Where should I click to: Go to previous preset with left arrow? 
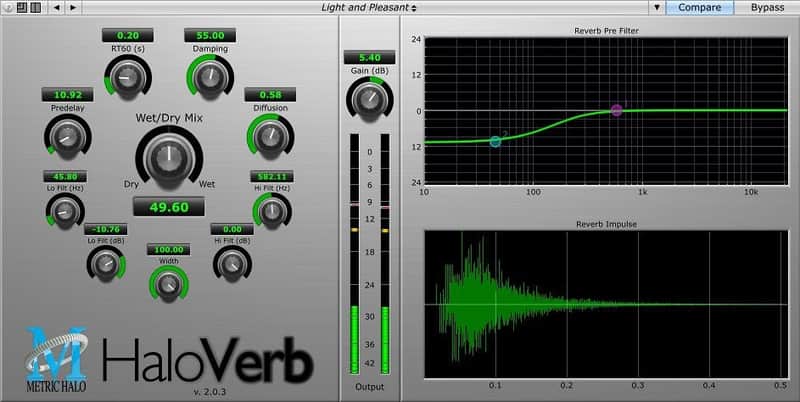(x=56, y=7)
